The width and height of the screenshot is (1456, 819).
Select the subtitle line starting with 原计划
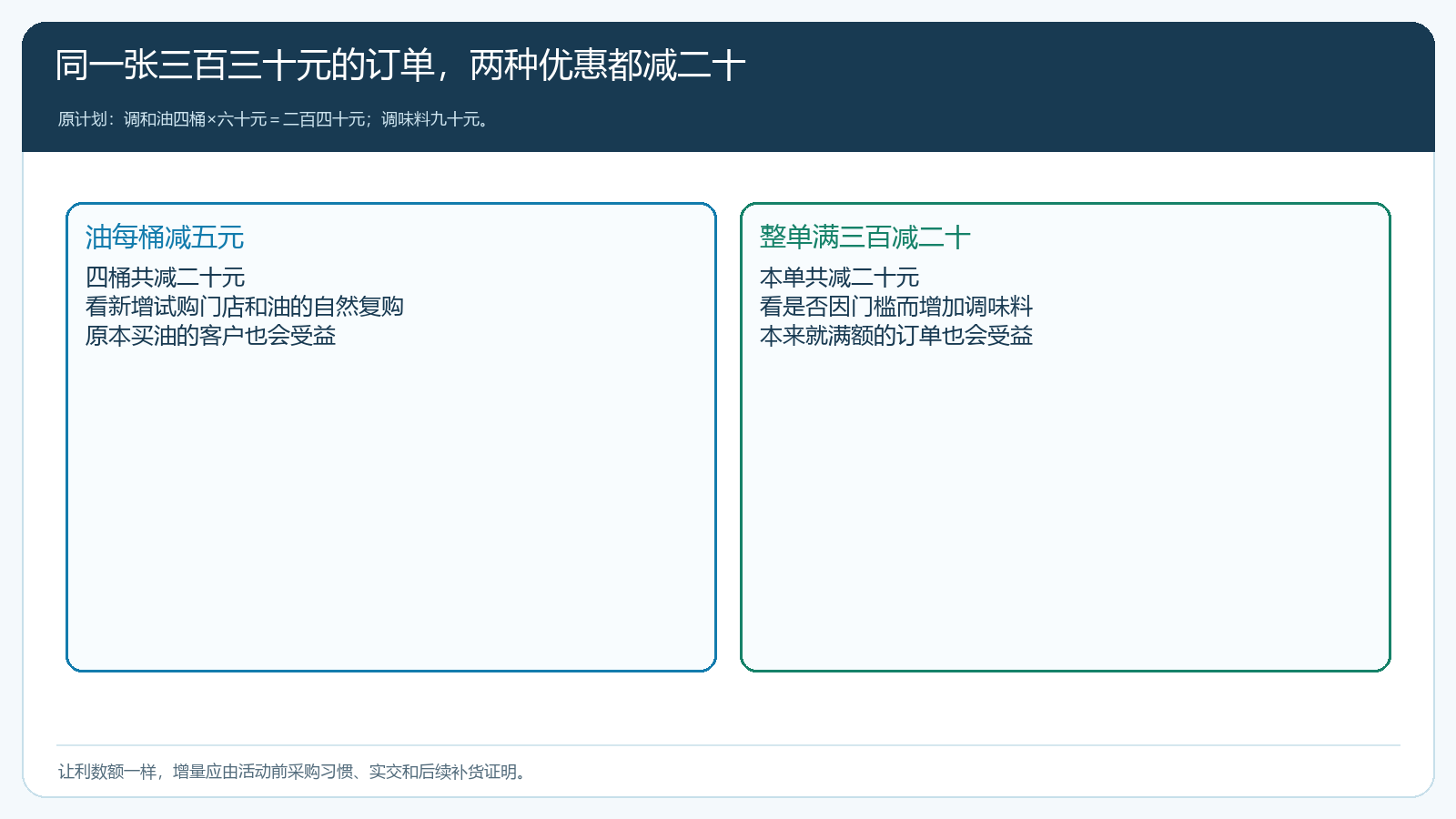275,119
